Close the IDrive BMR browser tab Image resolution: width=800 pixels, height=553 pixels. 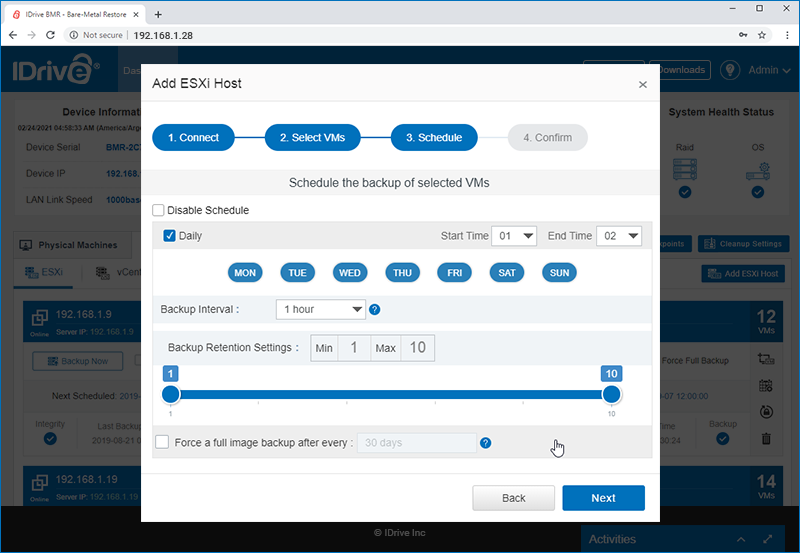[x=136, y=14]
